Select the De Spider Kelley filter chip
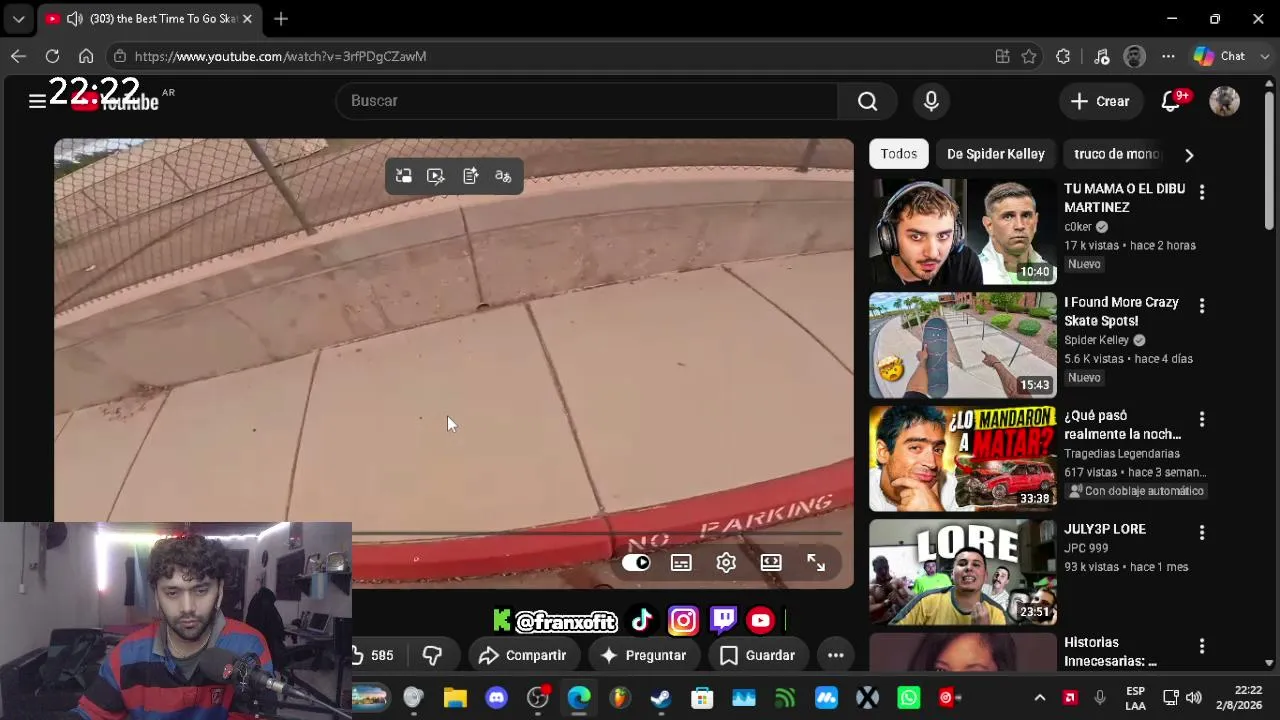The height and width of the screenshot is (720, 1280). (x=995, y=154)
